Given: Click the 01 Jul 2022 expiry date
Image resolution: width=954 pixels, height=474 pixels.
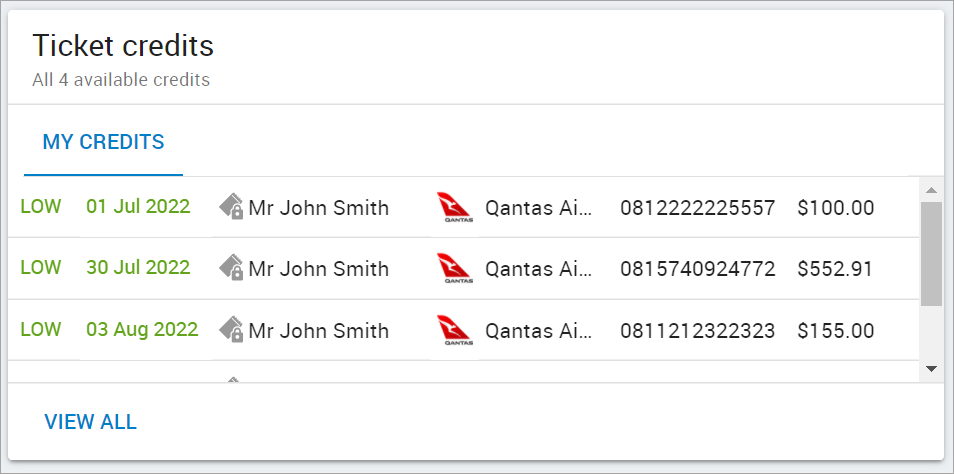Looking at the screenshot, I should 138,206.
